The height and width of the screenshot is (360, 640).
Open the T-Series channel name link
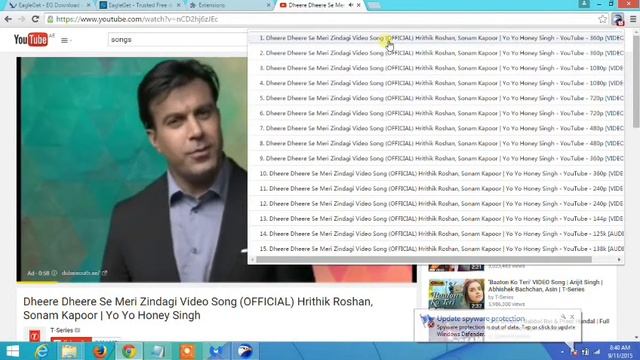click(x=62, y=330)
